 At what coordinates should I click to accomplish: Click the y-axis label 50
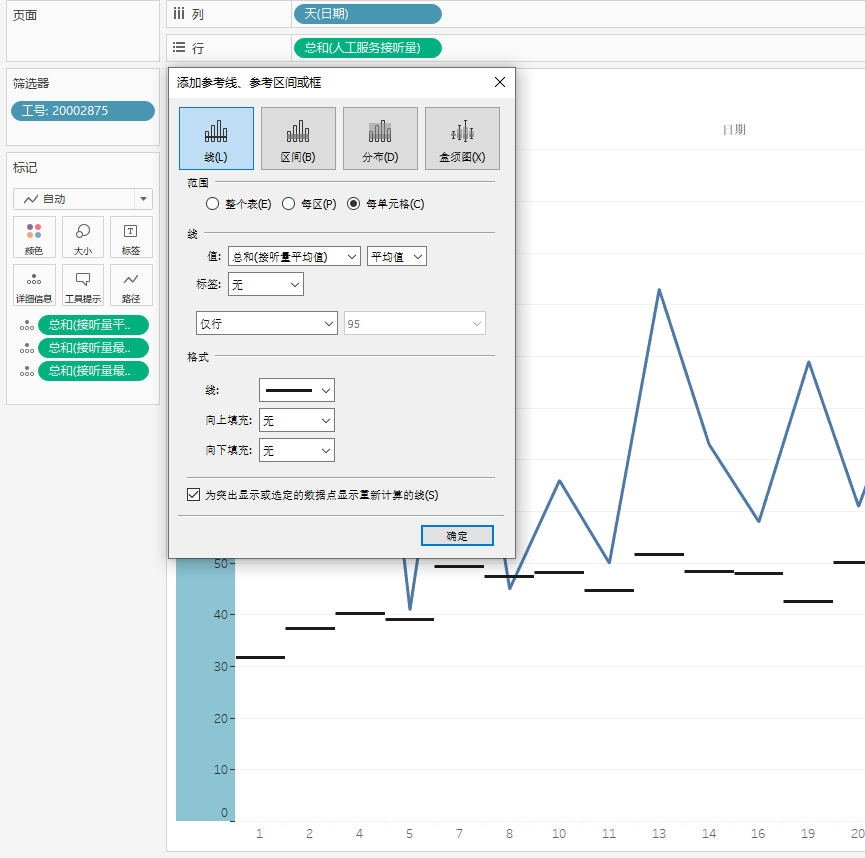pos(221,563)
